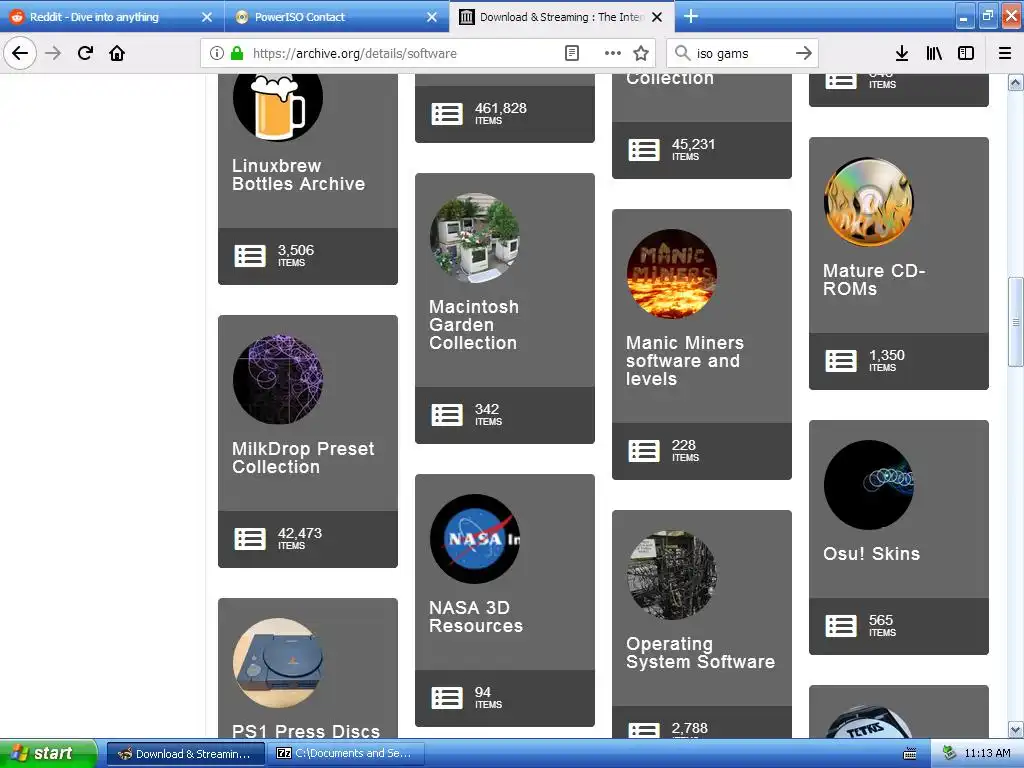Click the PlayStation console thumbnail

[278, 662]
